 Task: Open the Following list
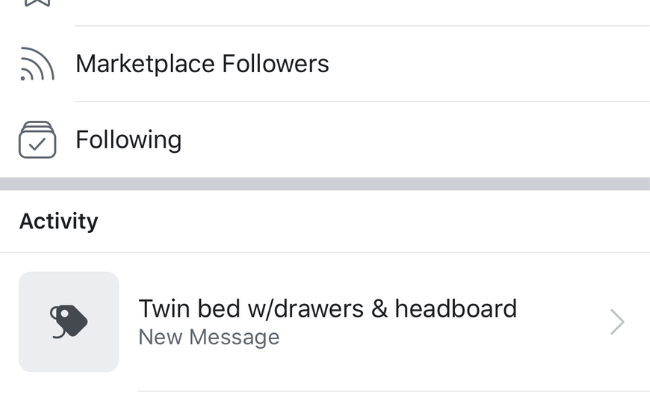(x=128, y=140)
